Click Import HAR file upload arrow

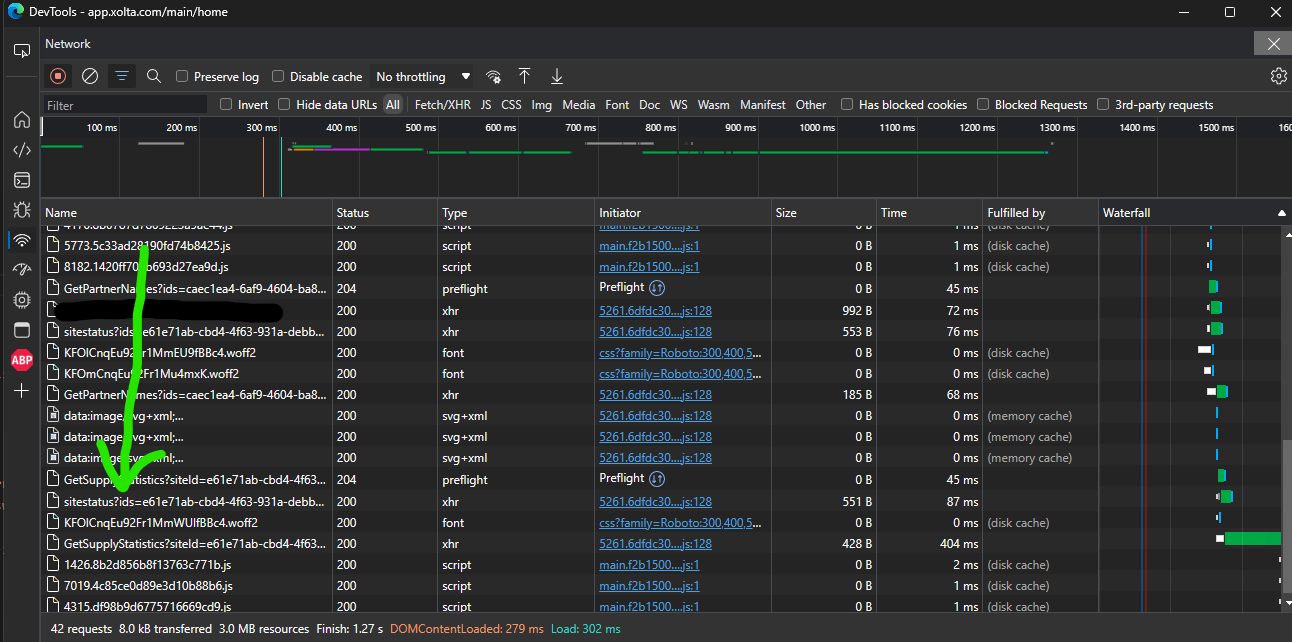[524, 76]
